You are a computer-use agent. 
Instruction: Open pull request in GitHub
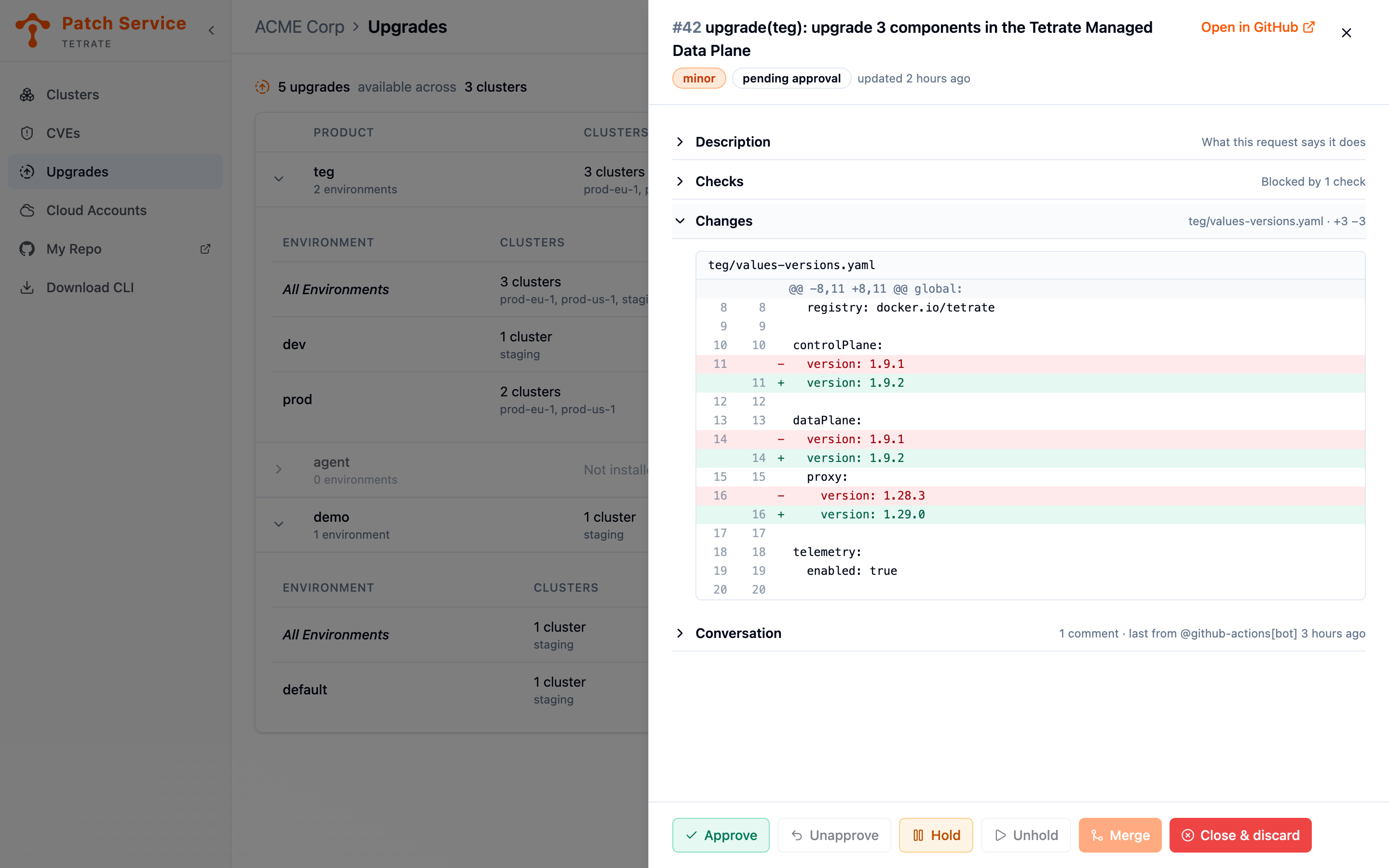(x=1257, y=27)
